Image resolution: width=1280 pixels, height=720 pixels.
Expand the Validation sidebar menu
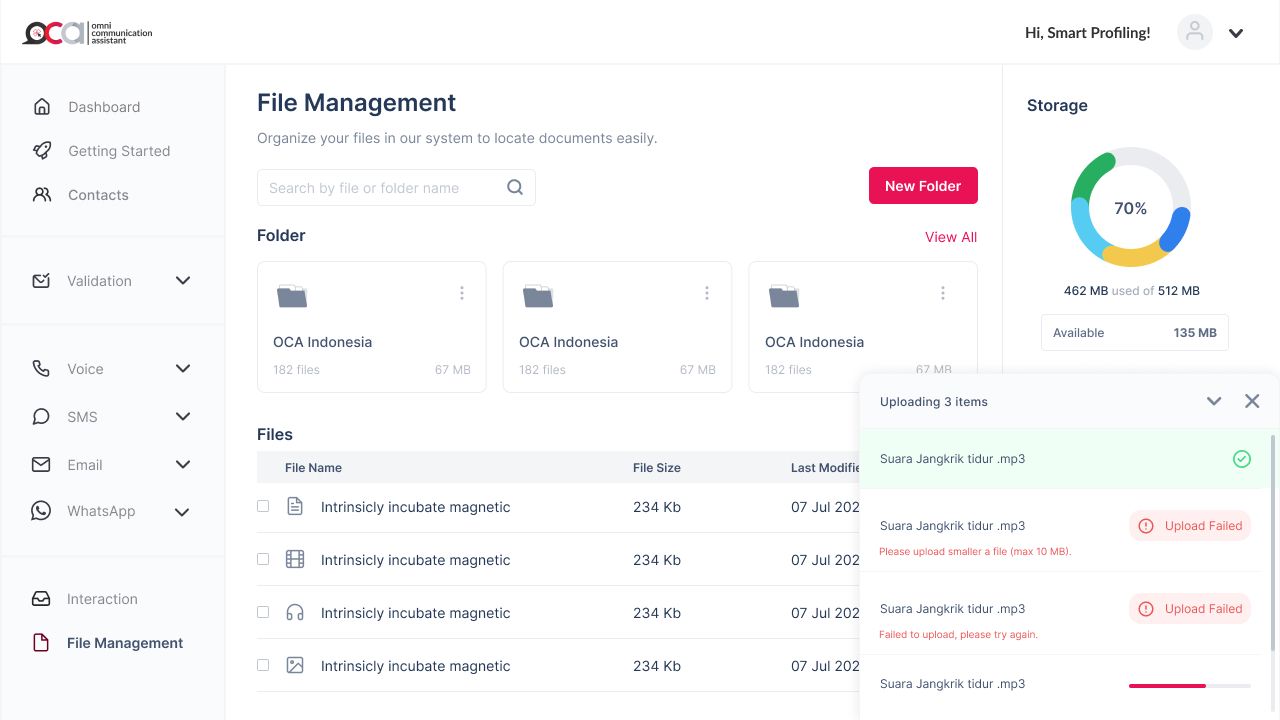tap(183, 281)
